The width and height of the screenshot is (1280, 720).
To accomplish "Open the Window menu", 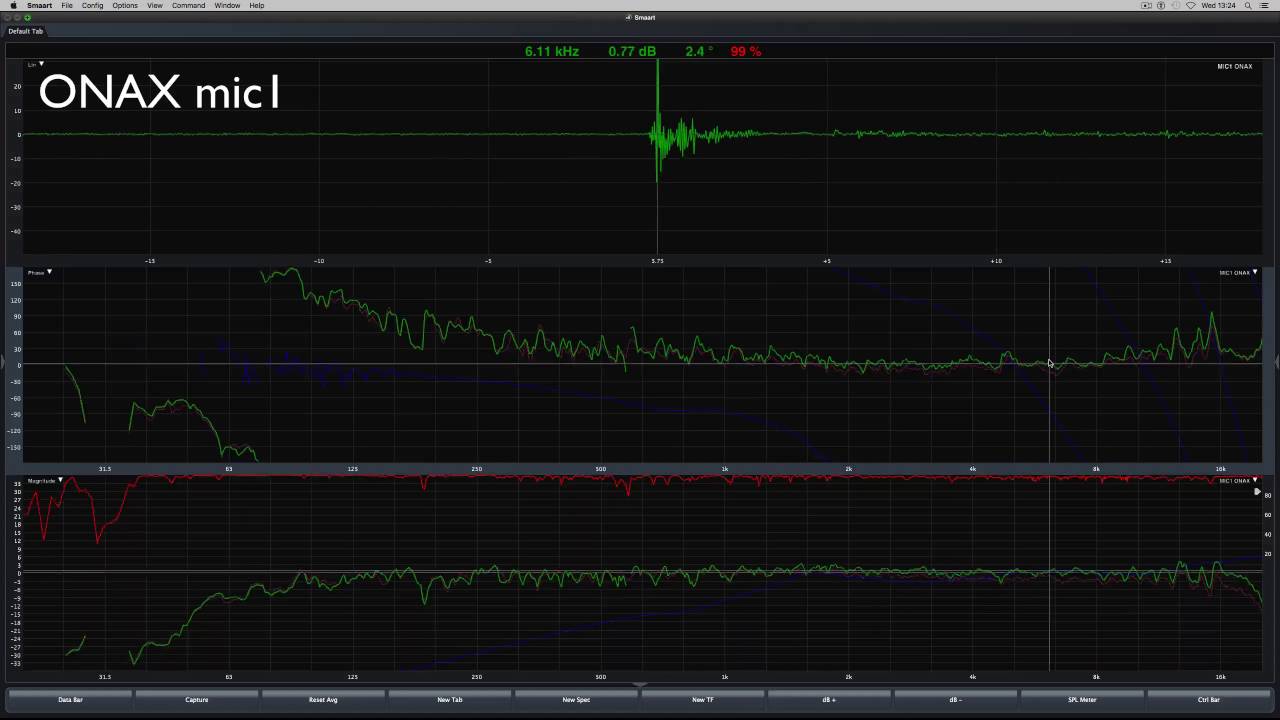I will point(227,5).
